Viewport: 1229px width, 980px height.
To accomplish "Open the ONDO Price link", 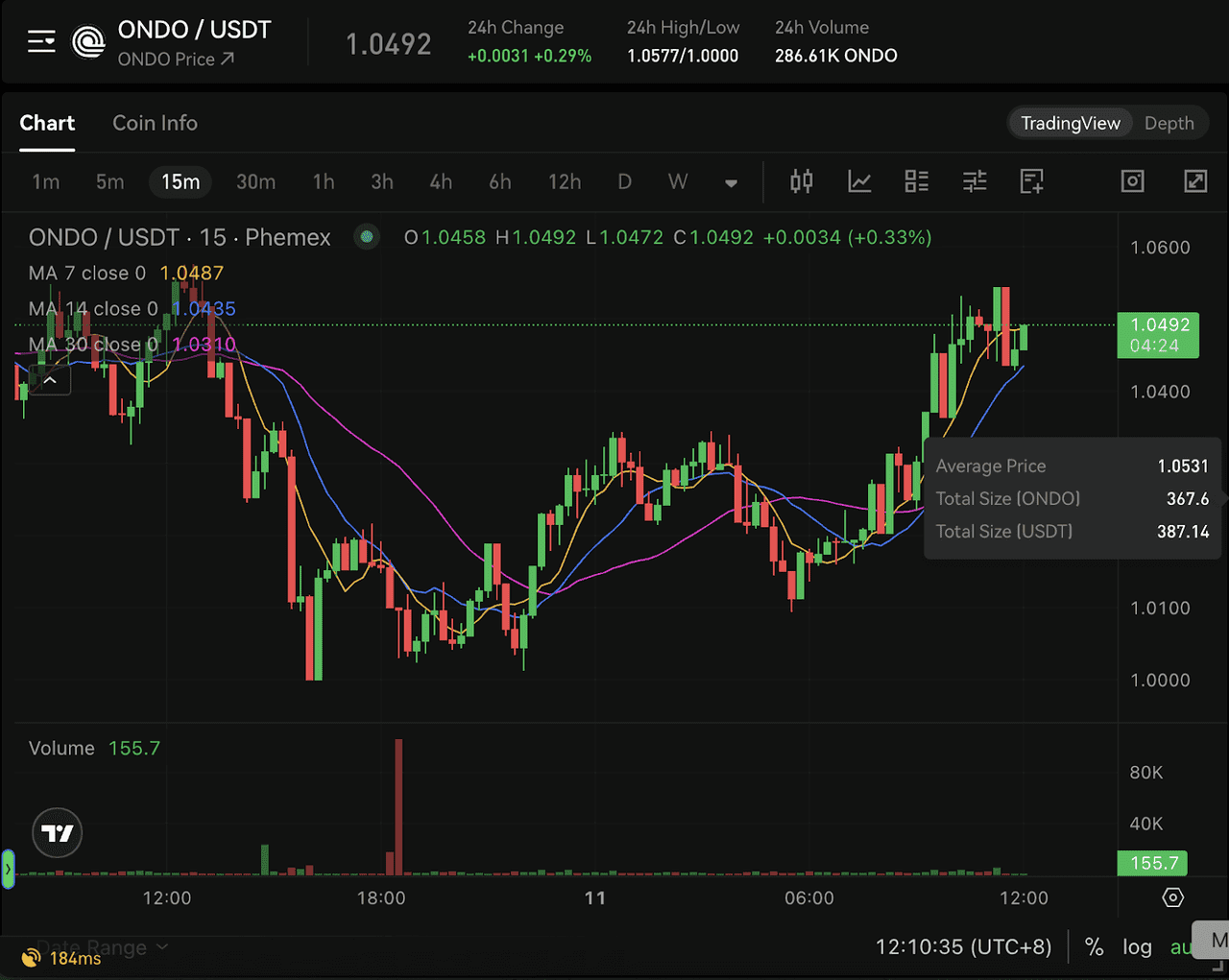I will point(173,60).
